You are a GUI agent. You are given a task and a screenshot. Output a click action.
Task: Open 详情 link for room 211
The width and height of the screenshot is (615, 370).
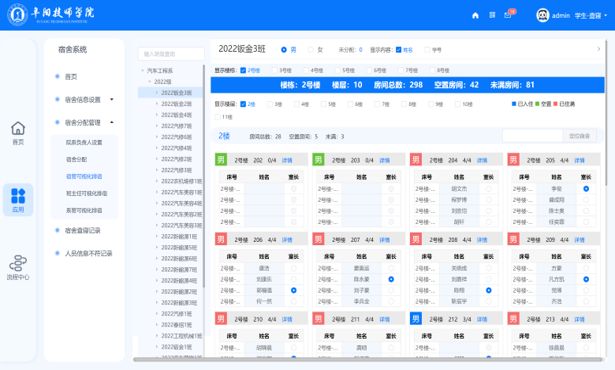[385, 319]
